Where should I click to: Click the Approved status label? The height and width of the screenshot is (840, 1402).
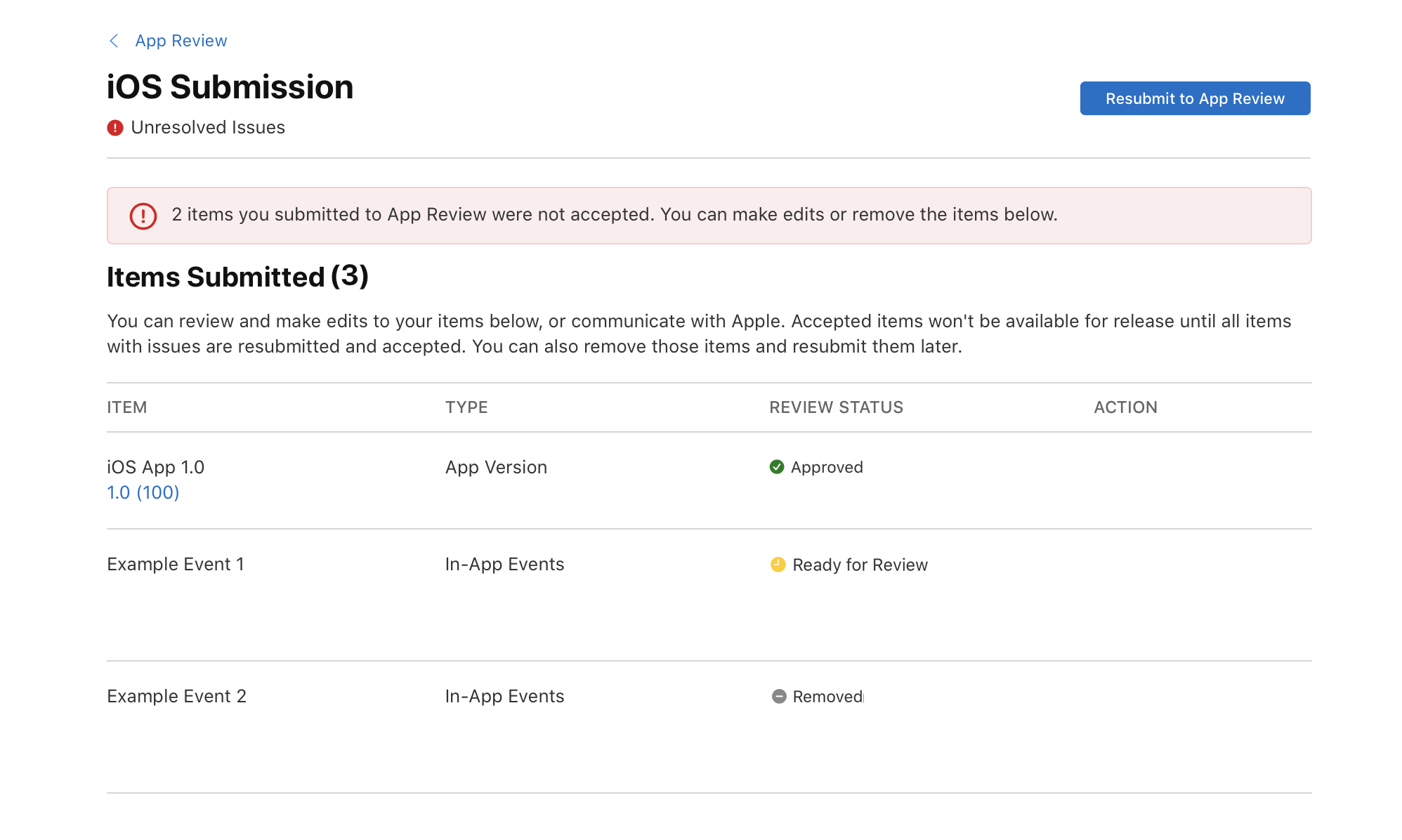click(827, 467)
